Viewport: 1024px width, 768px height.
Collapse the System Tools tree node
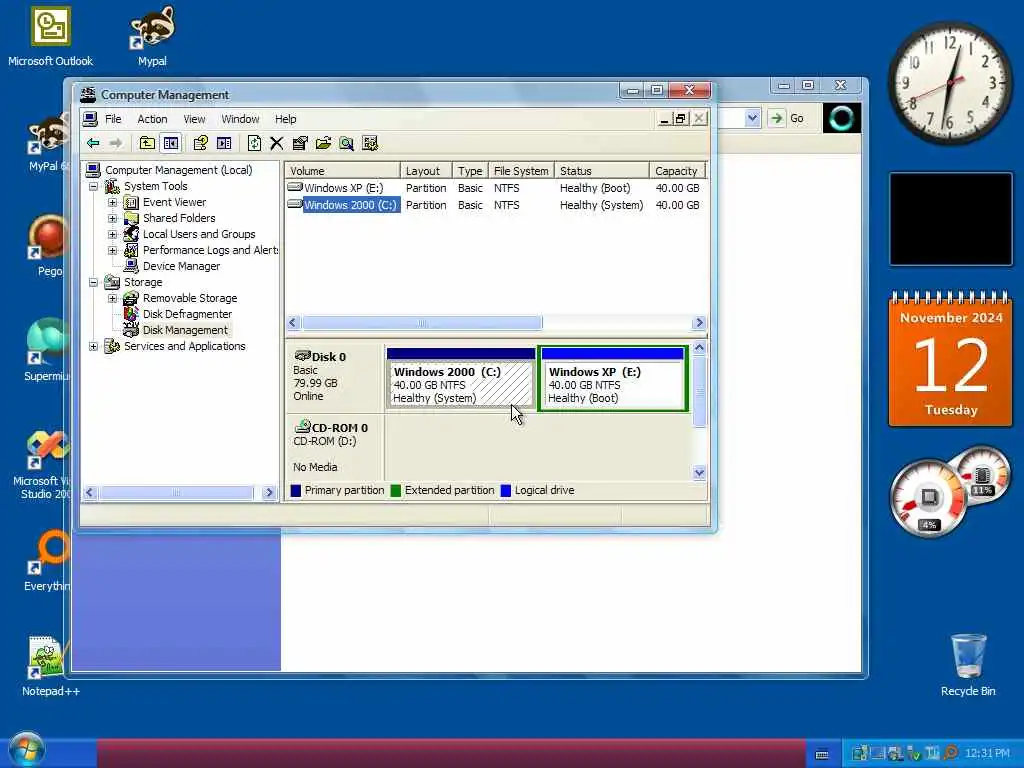tap(93, 187)
